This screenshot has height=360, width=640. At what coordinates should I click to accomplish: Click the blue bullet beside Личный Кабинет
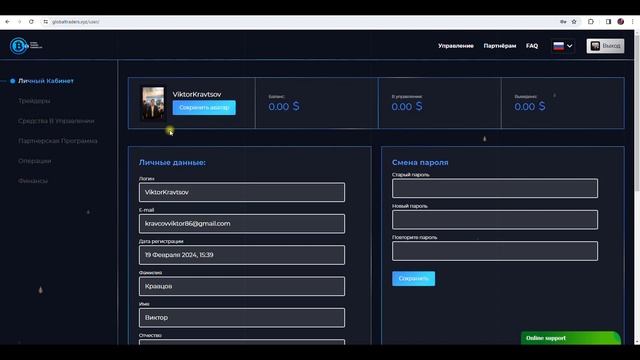point(13,81)
